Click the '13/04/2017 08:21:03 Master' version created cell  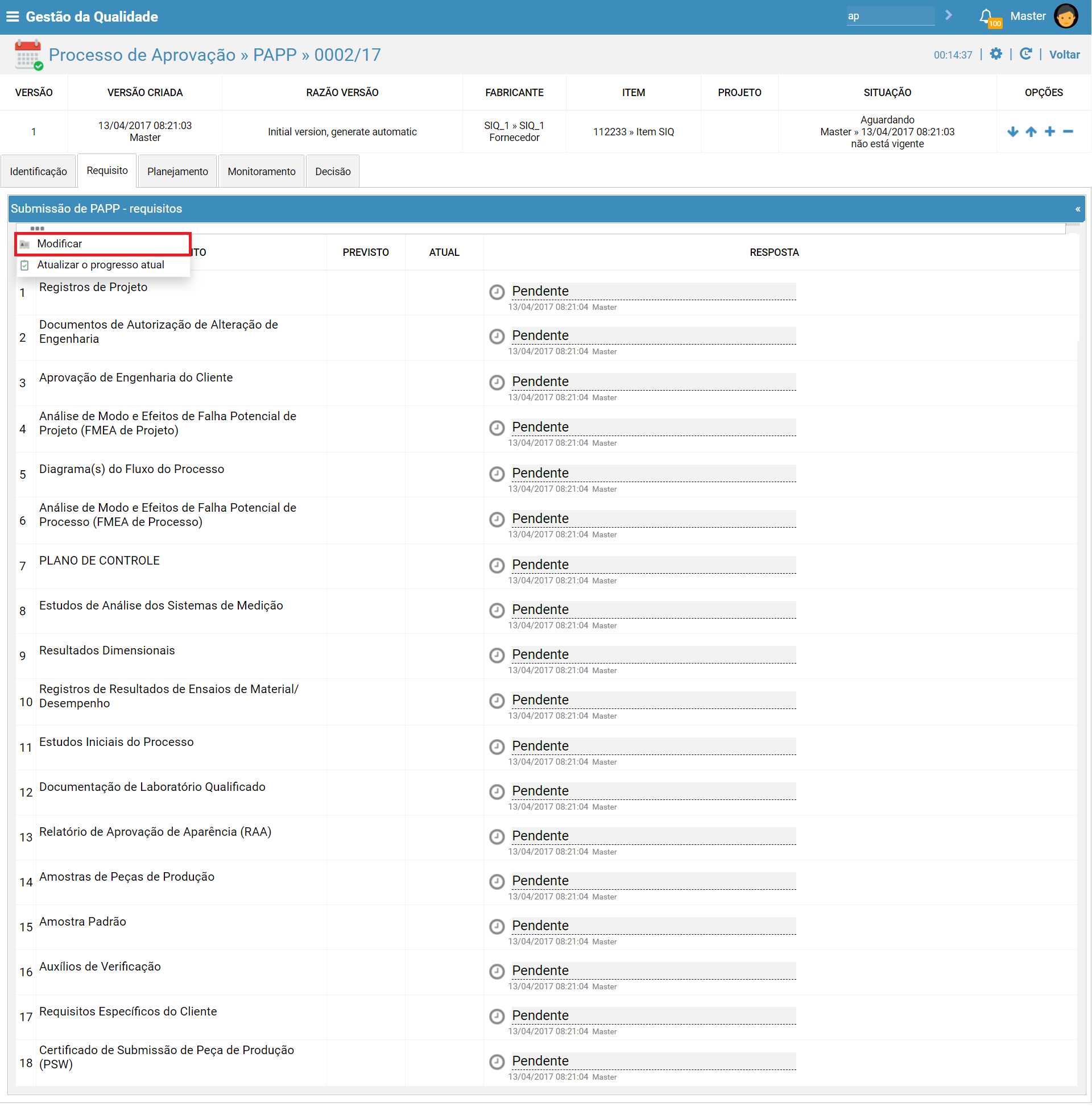point(145,132)
